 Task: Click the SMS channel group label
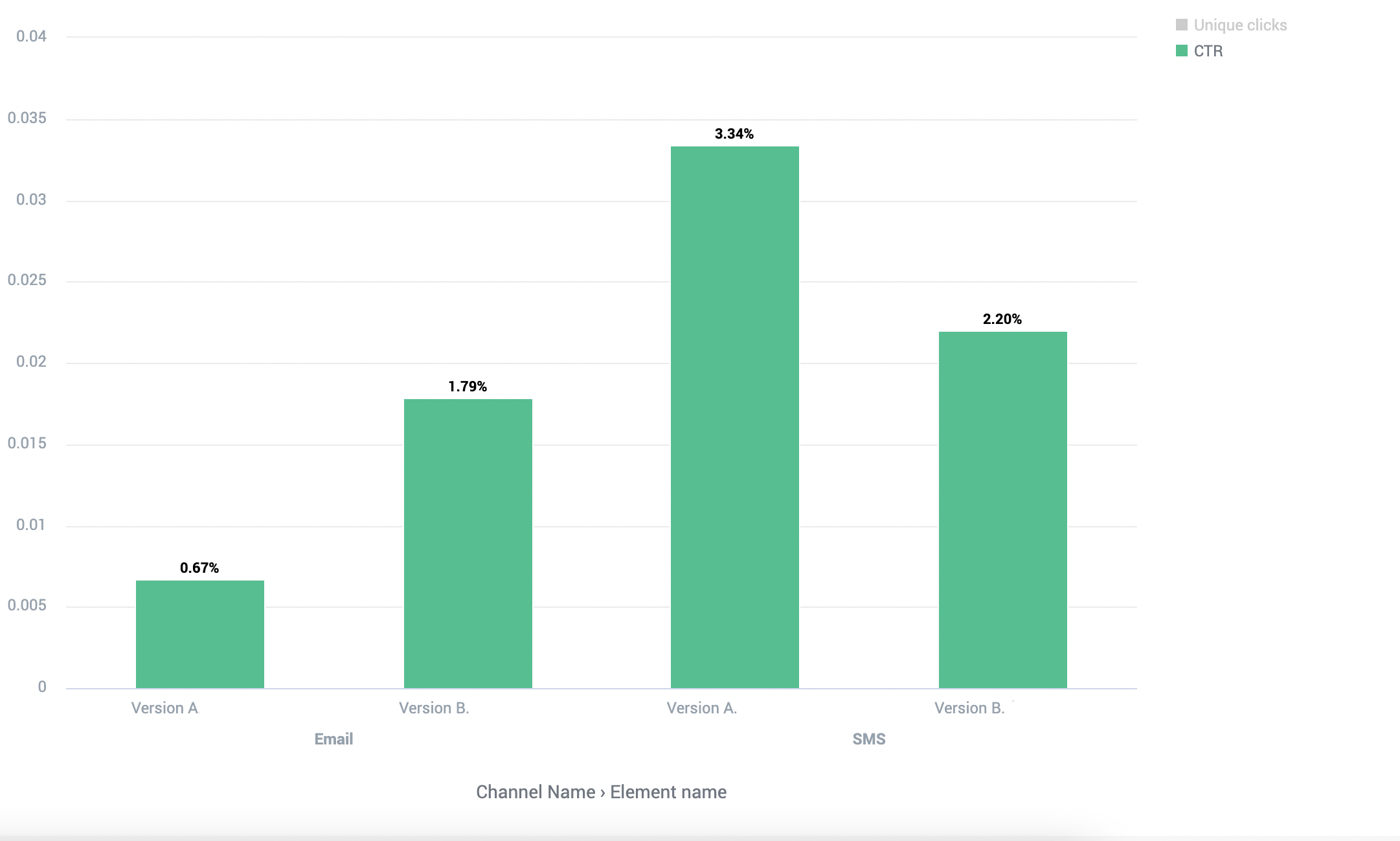869,739
